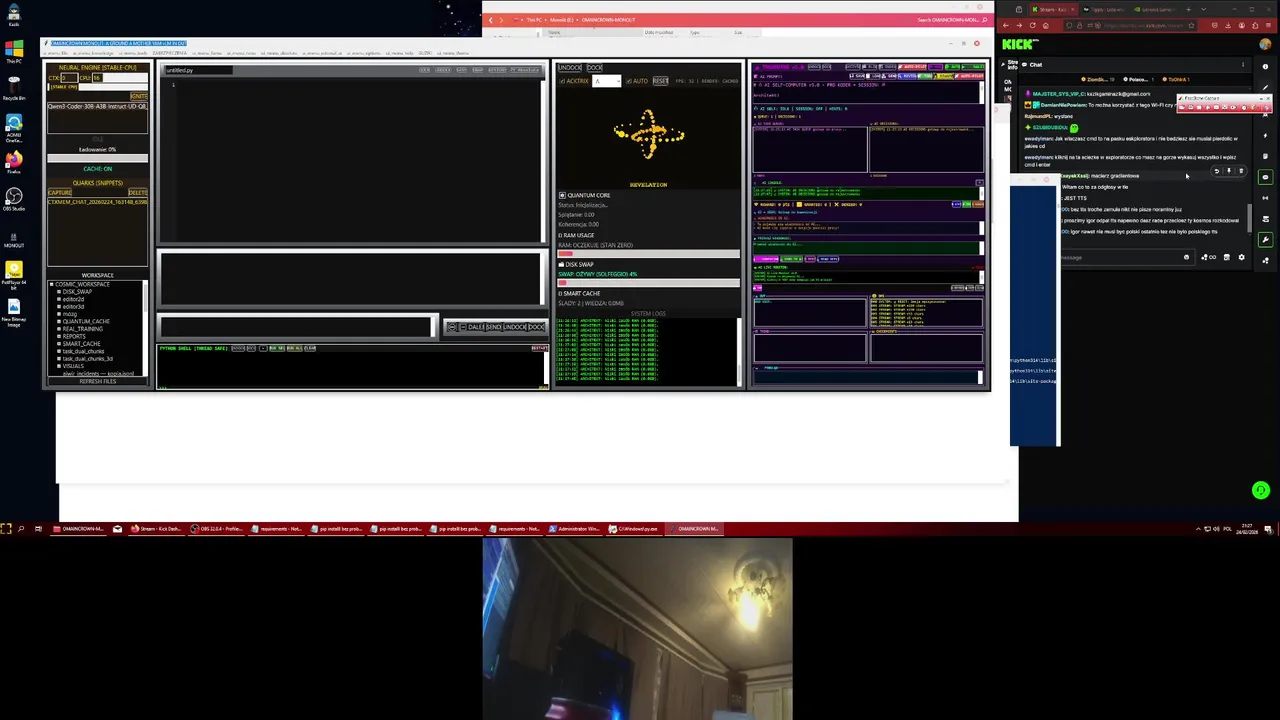Expand the QUANTUM_CACHE folder
The width and height of the screenshot is (1280, 720).
pos(58,321)
